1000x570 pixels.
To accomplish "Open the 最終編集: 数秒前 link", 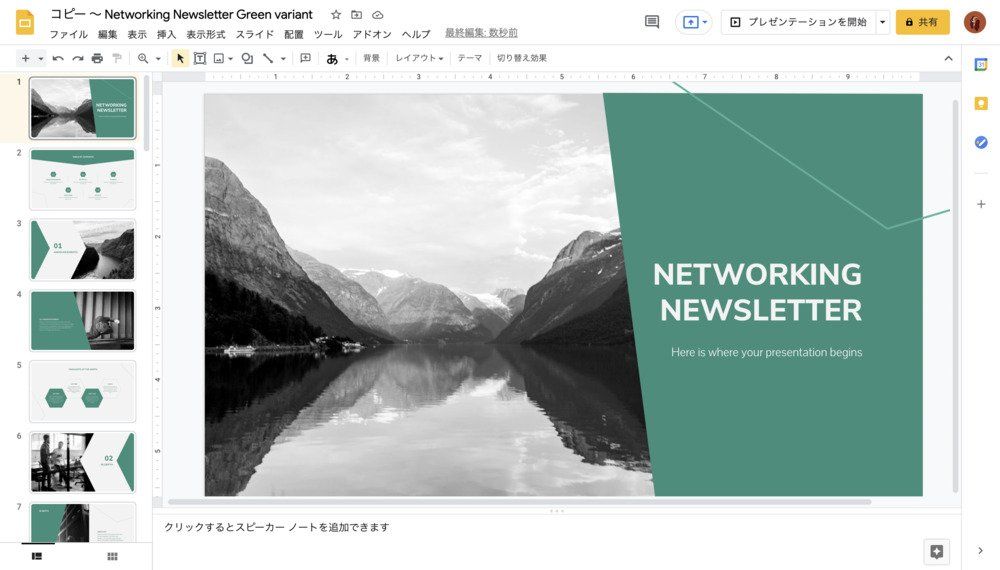I will [x=482, y=33].
